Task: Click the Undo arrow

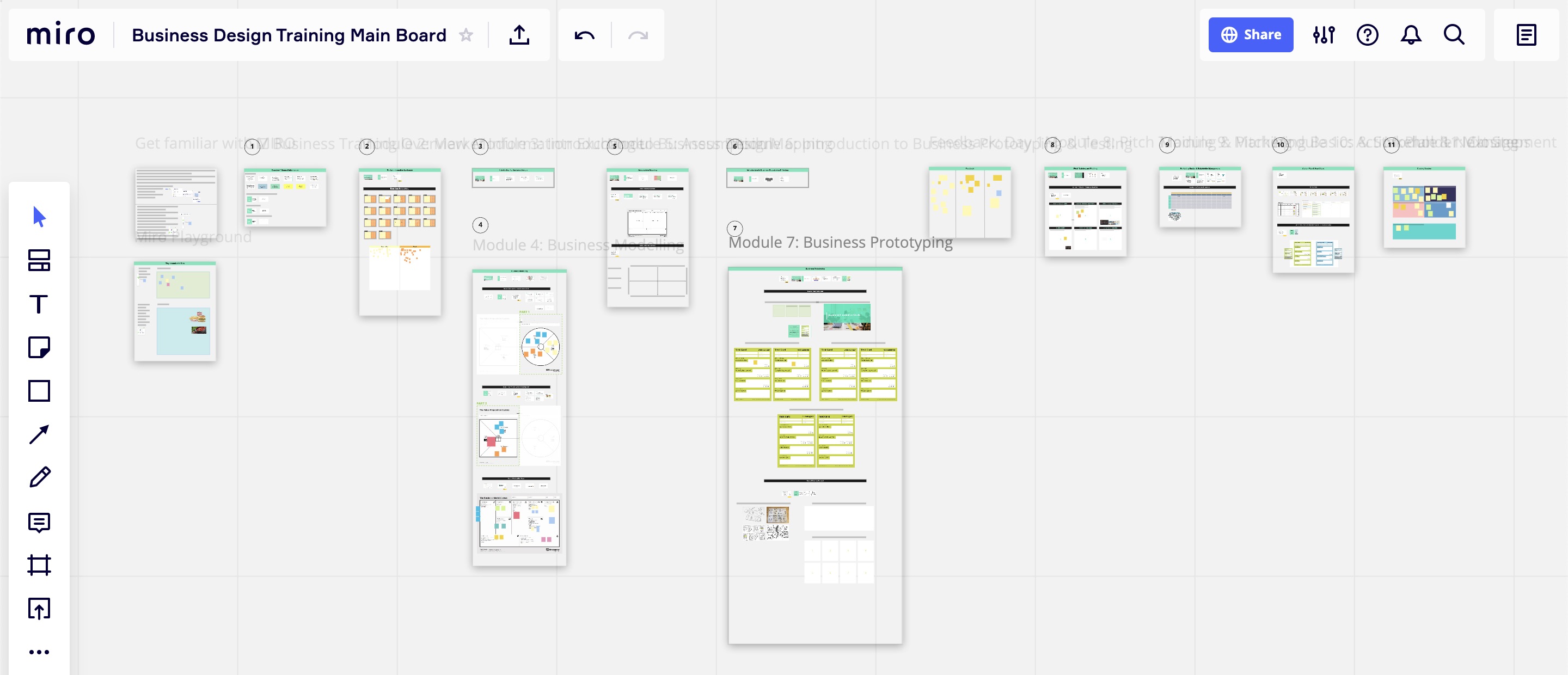Action: [x=584, y=35]
